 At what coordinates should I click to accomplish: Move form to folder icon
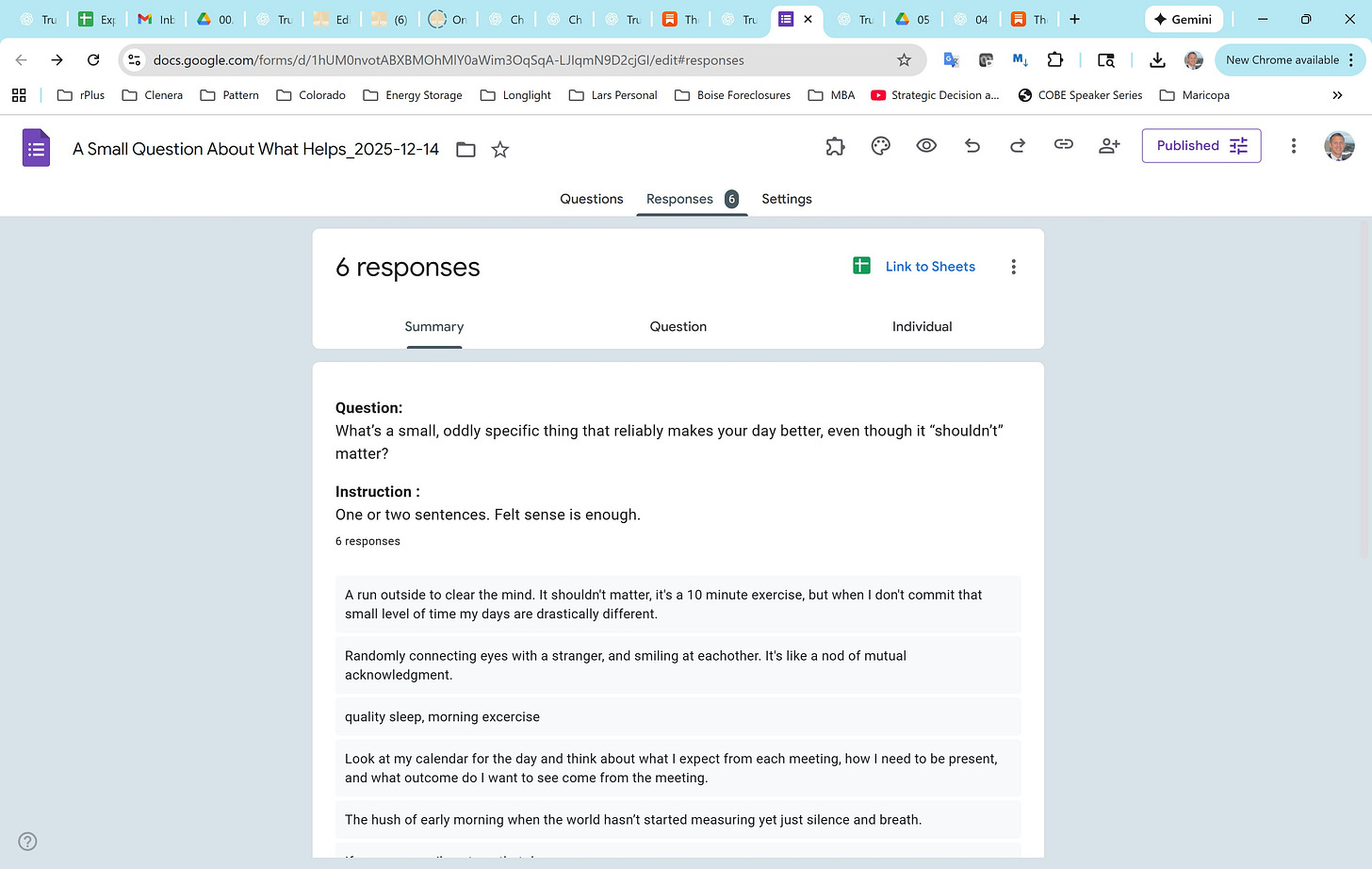465,149
